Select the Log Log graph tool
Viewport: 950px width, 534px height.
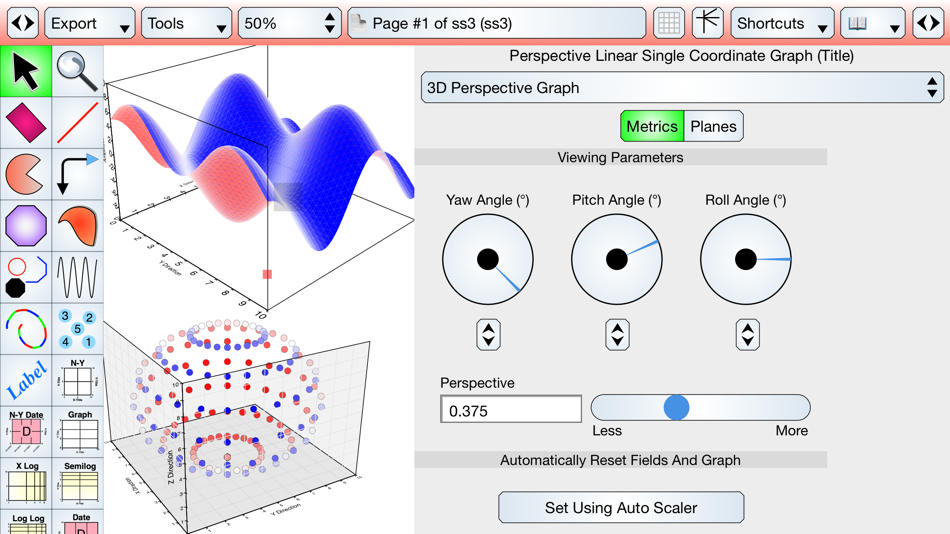click(x=26, y=522)
